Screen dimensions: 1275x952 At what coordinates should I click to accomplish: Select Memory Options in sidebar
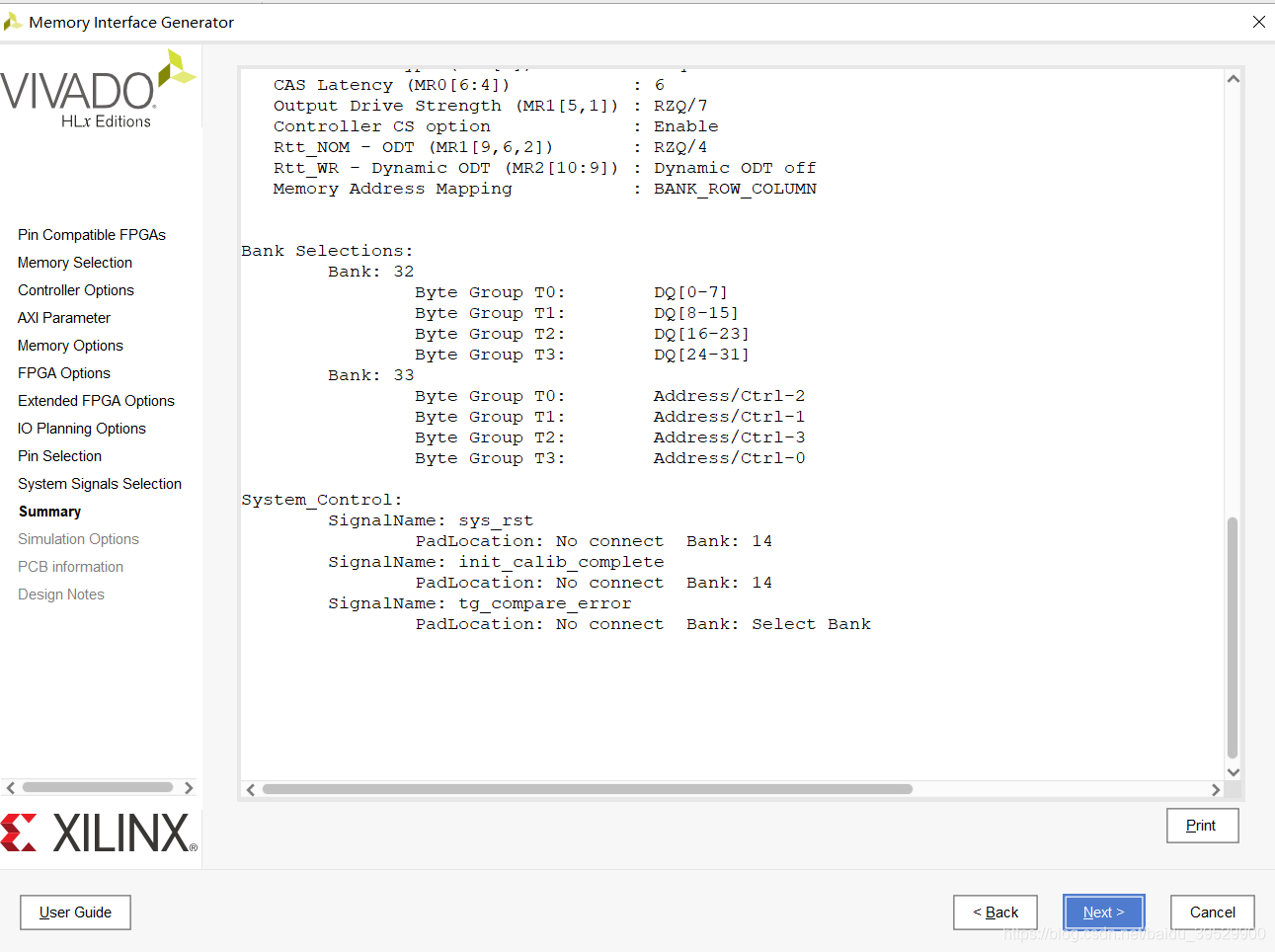click(70, 346)
